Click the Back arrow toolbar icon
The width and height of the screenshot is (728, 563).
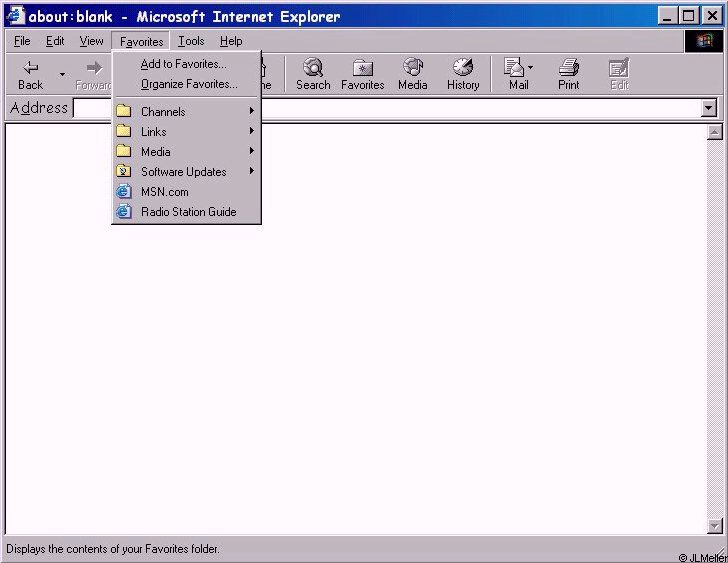click(31, 68)
